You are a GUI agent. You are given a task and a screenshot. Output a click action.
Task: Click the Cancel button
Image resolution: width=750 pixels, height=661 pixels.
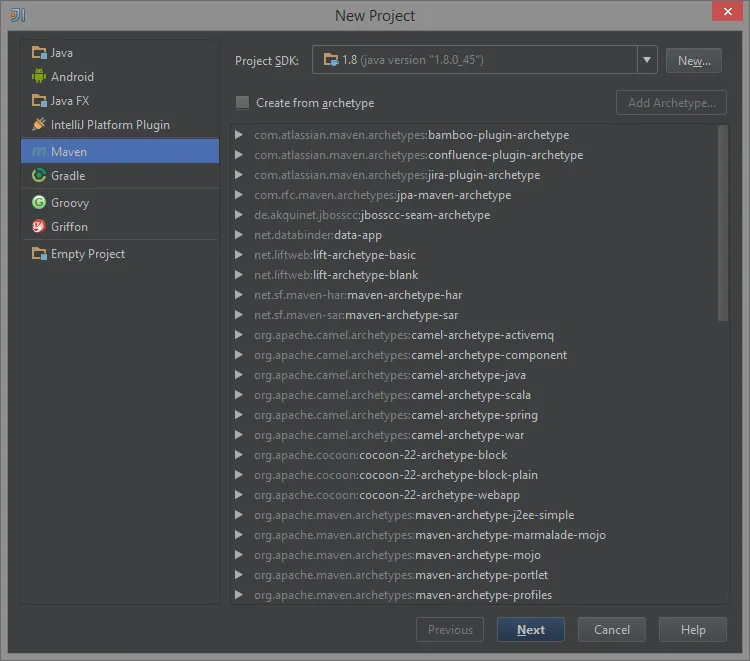point(611,630)
